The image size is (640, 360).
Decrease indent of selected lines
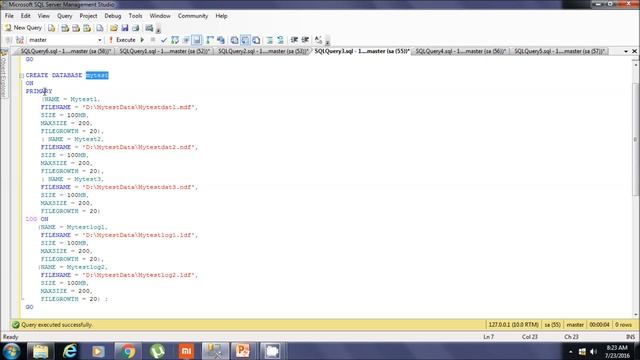point(294,40)
